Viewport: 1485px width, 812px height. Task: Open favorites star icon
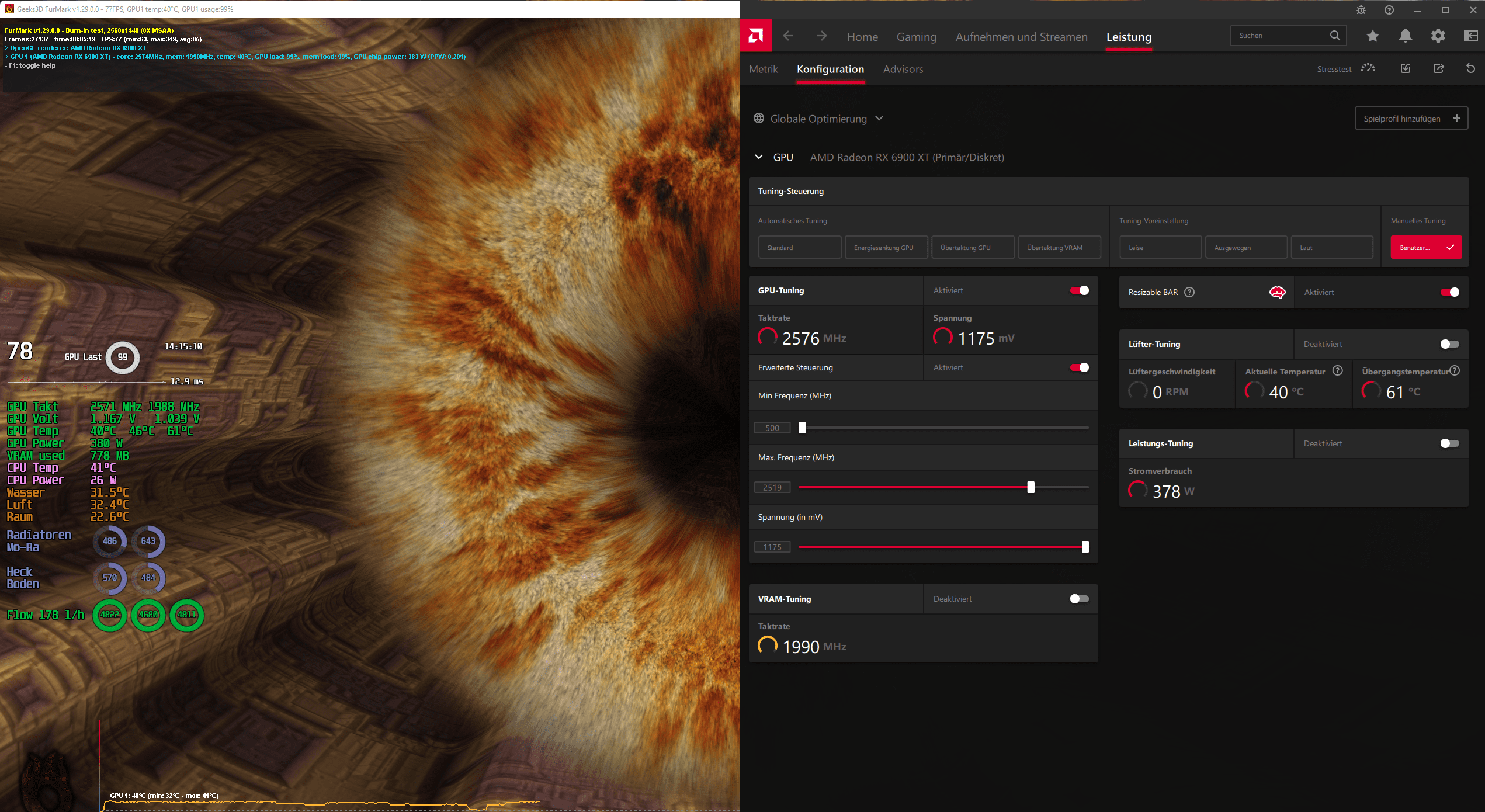(x=1373, y=36)
